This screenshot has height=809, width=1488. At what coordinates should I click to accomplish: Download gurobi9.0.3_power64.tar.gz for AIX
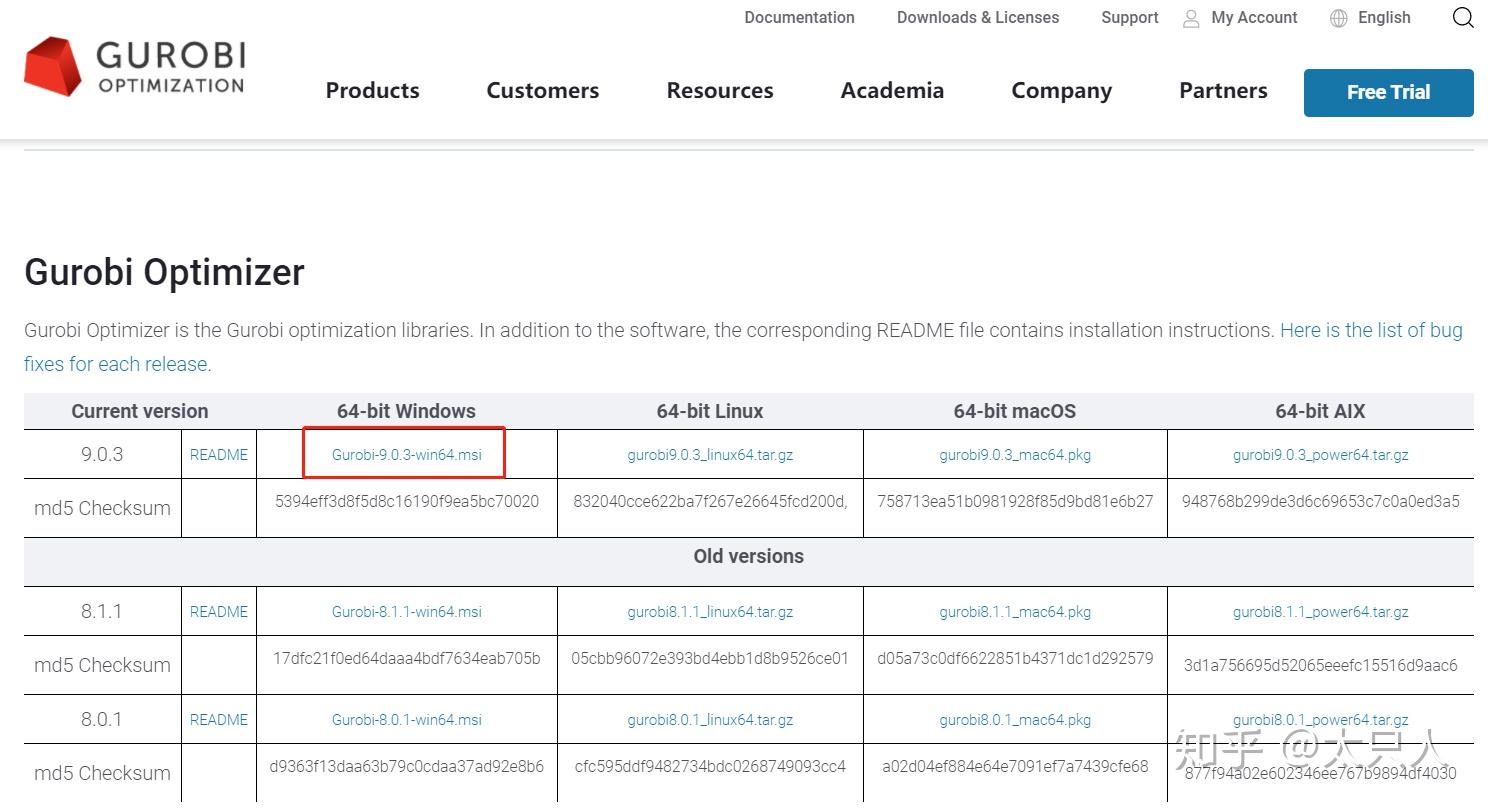[1320, 455]
